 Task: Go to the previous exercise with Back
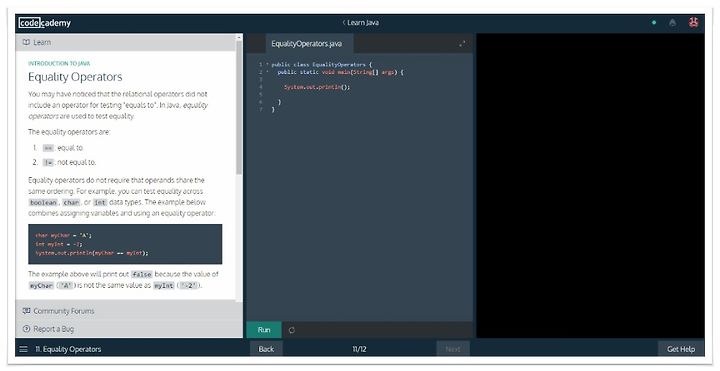pyautogui.click(x=266, y=349)
